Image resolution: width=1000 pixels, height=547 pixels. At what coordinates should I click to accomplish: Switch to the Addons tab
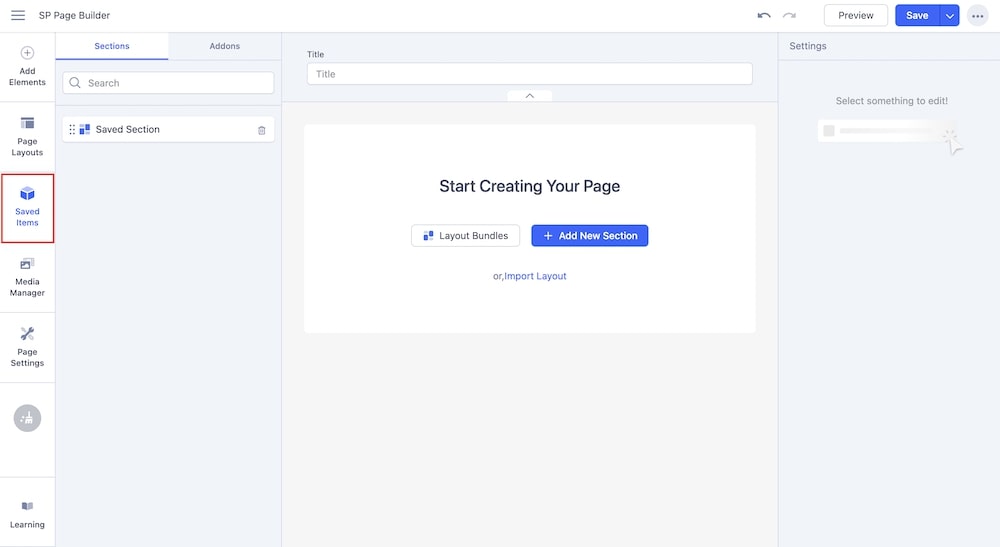(224, 46)
